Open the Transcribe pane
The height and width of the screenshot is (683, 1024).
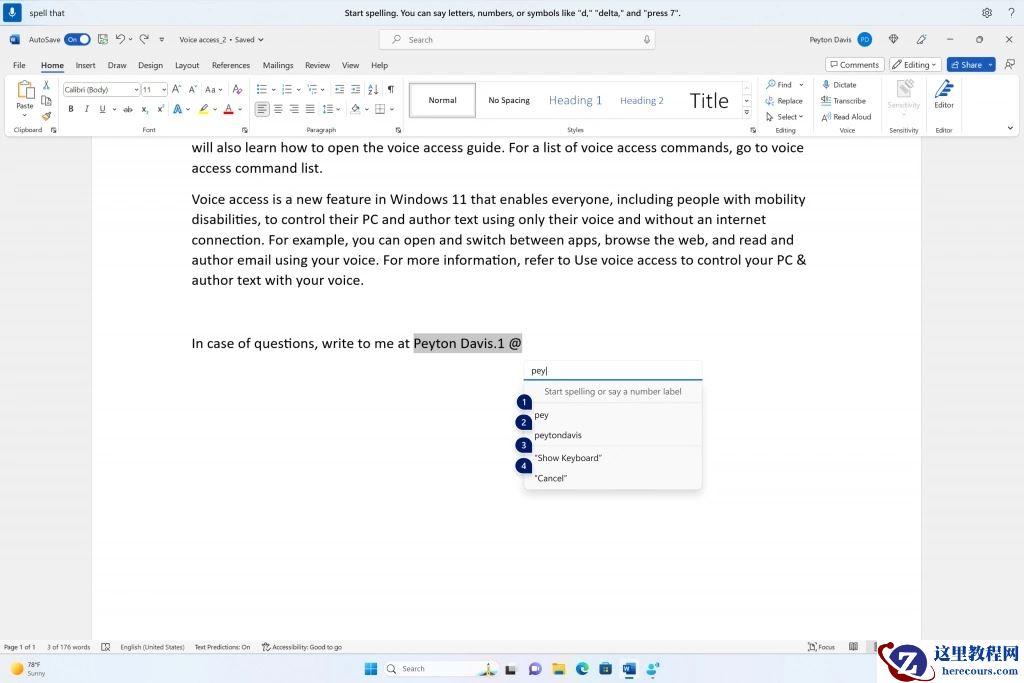coord(845,100)
